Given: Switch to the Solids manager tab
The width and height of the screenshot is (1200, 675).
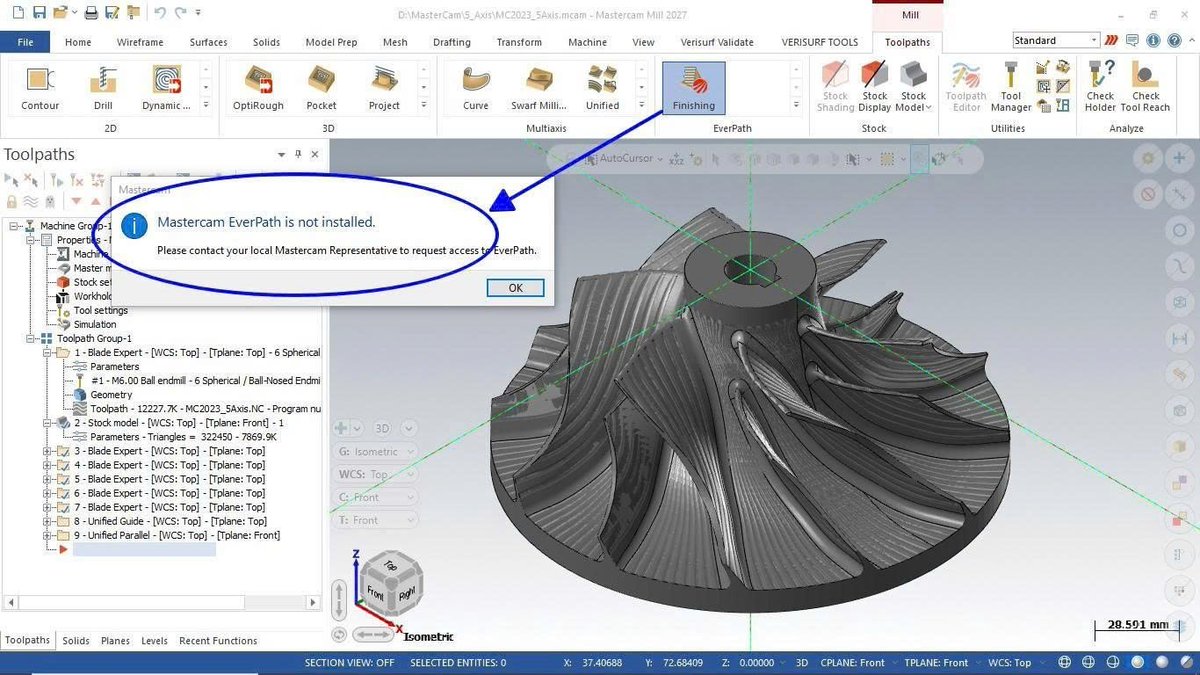Looking at the screenshot, I should [75, 640].
